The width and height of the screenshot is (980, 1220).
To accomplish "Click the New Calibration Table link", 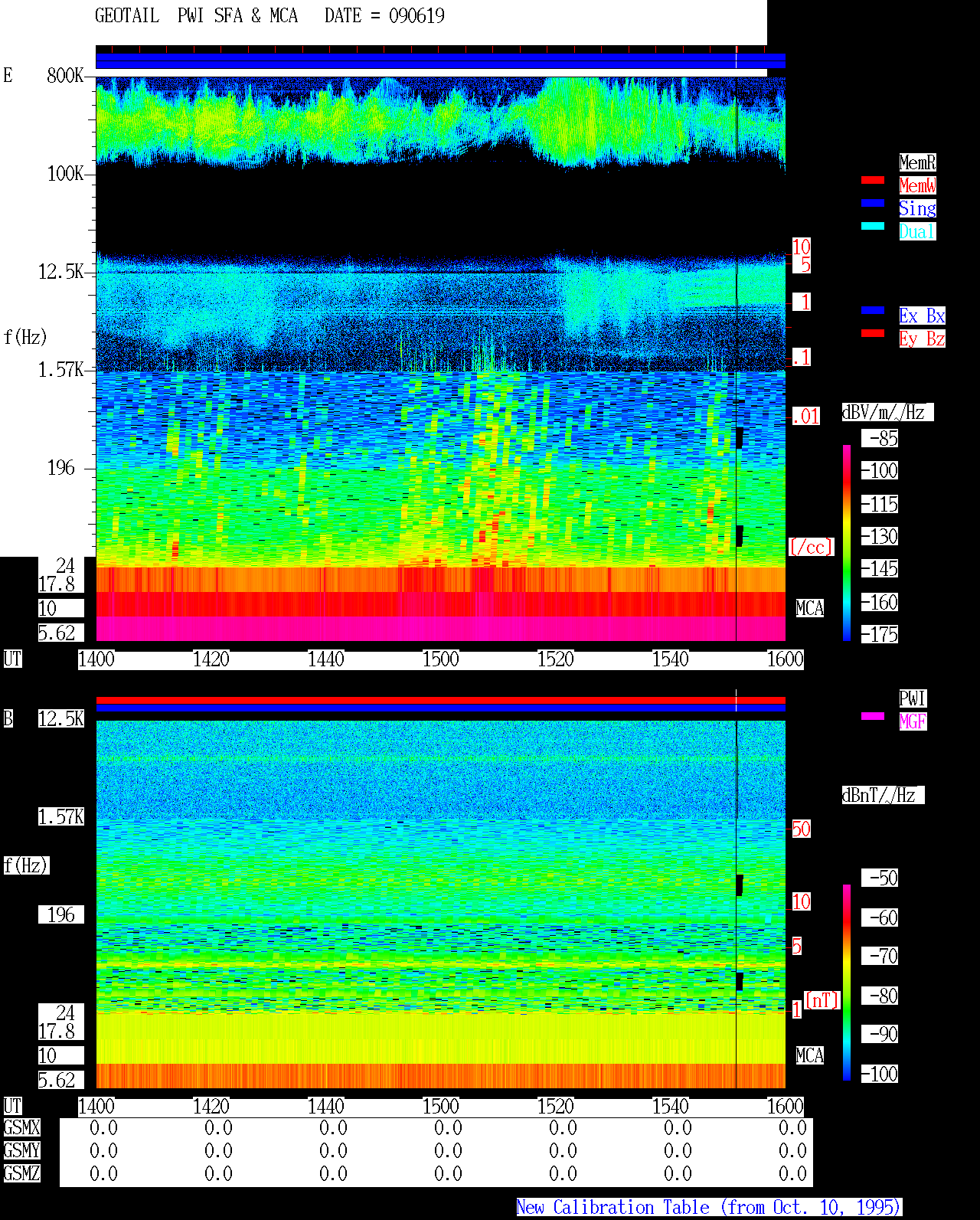I will click(709, 1208).
